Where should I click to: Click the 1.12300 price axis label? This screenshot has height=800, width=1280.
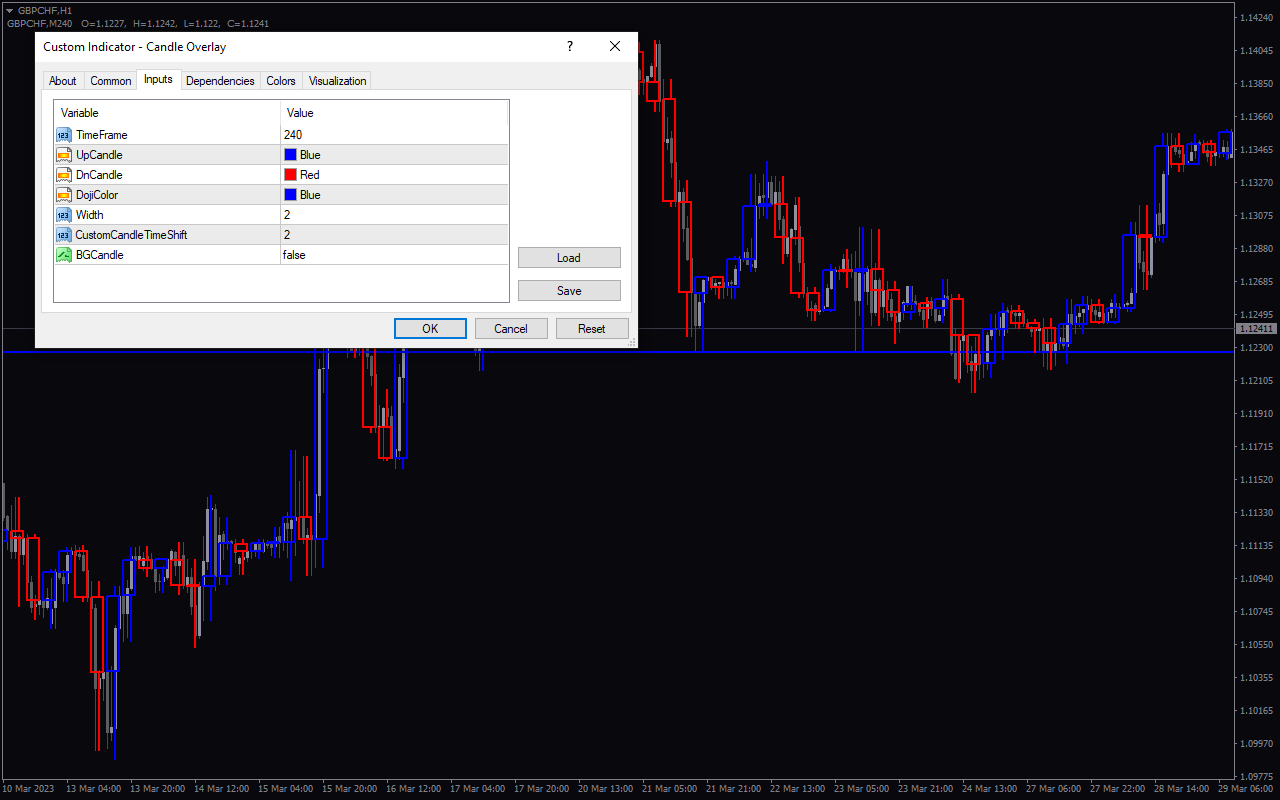click(x=1256, y=348)
